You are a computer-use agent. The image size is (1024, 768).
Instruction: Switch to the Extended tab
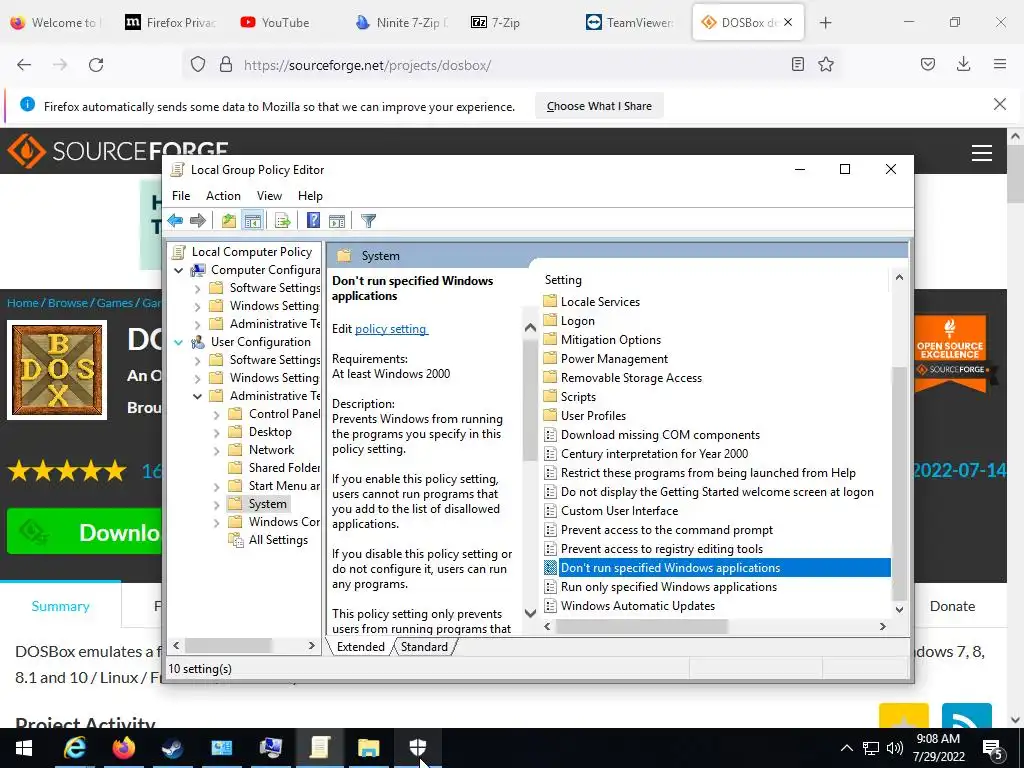click(x=360, y=647)
